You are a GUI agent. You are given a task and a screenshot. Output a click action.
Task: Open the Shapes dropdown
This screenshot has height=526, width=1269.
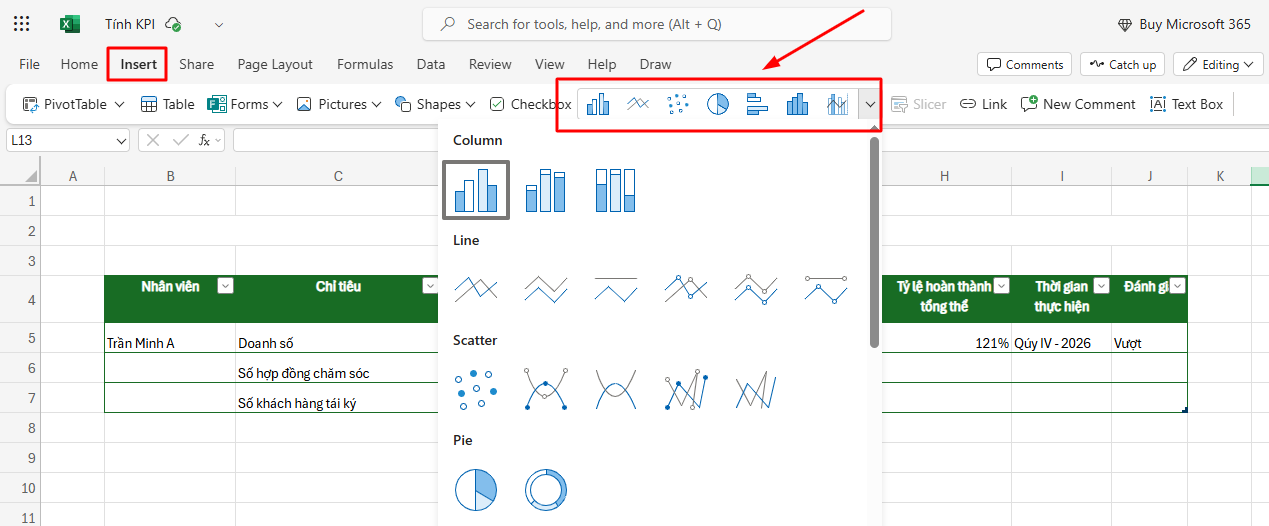[470, 104]
